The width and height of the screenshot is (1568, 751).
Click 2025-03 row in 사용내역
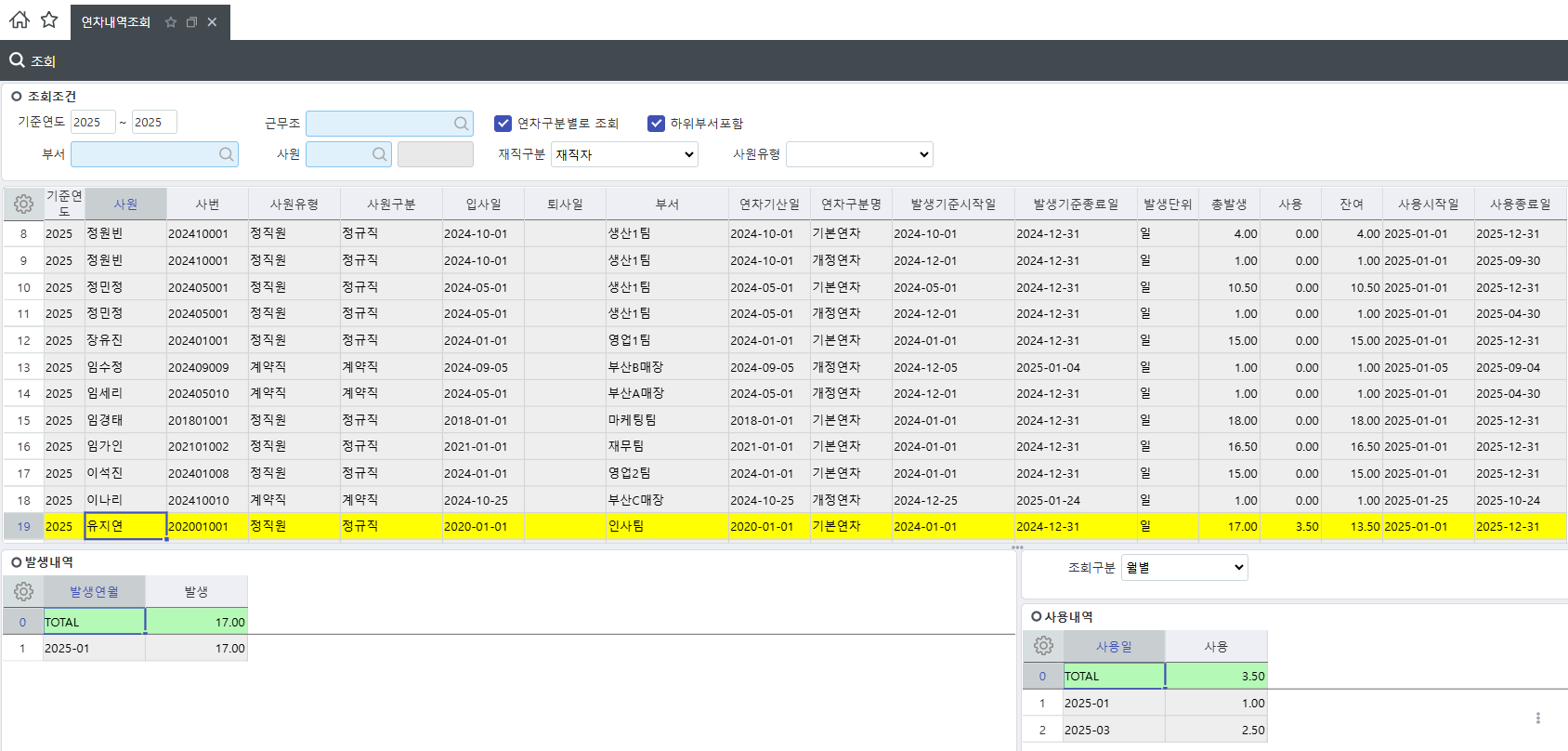pyautogui.click(x=1145, y=730)
